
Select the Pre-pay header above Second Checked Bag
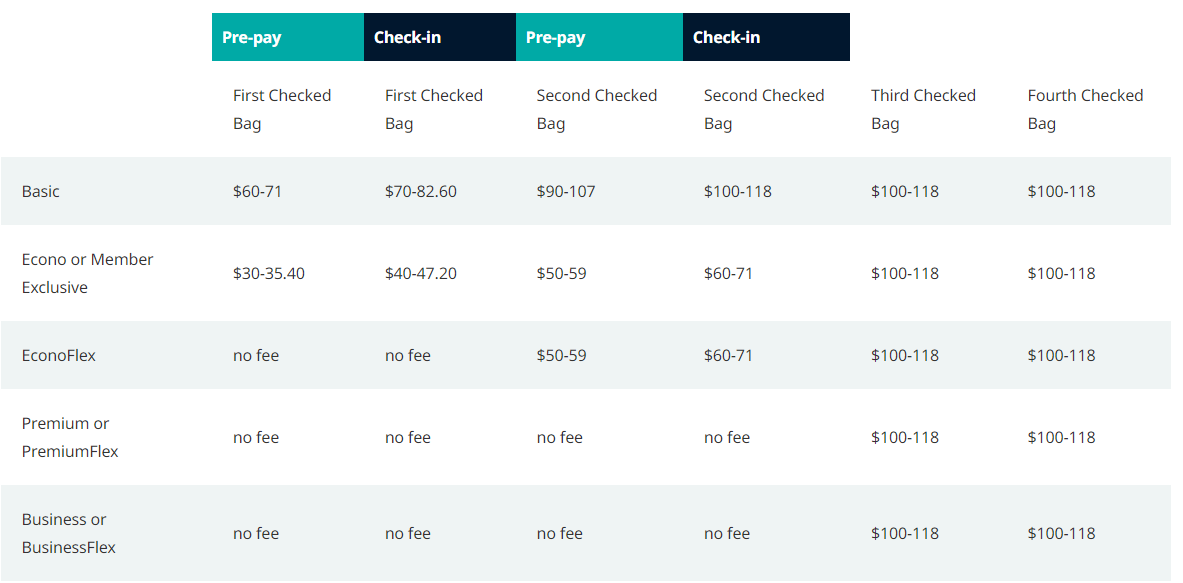point(556,38)
